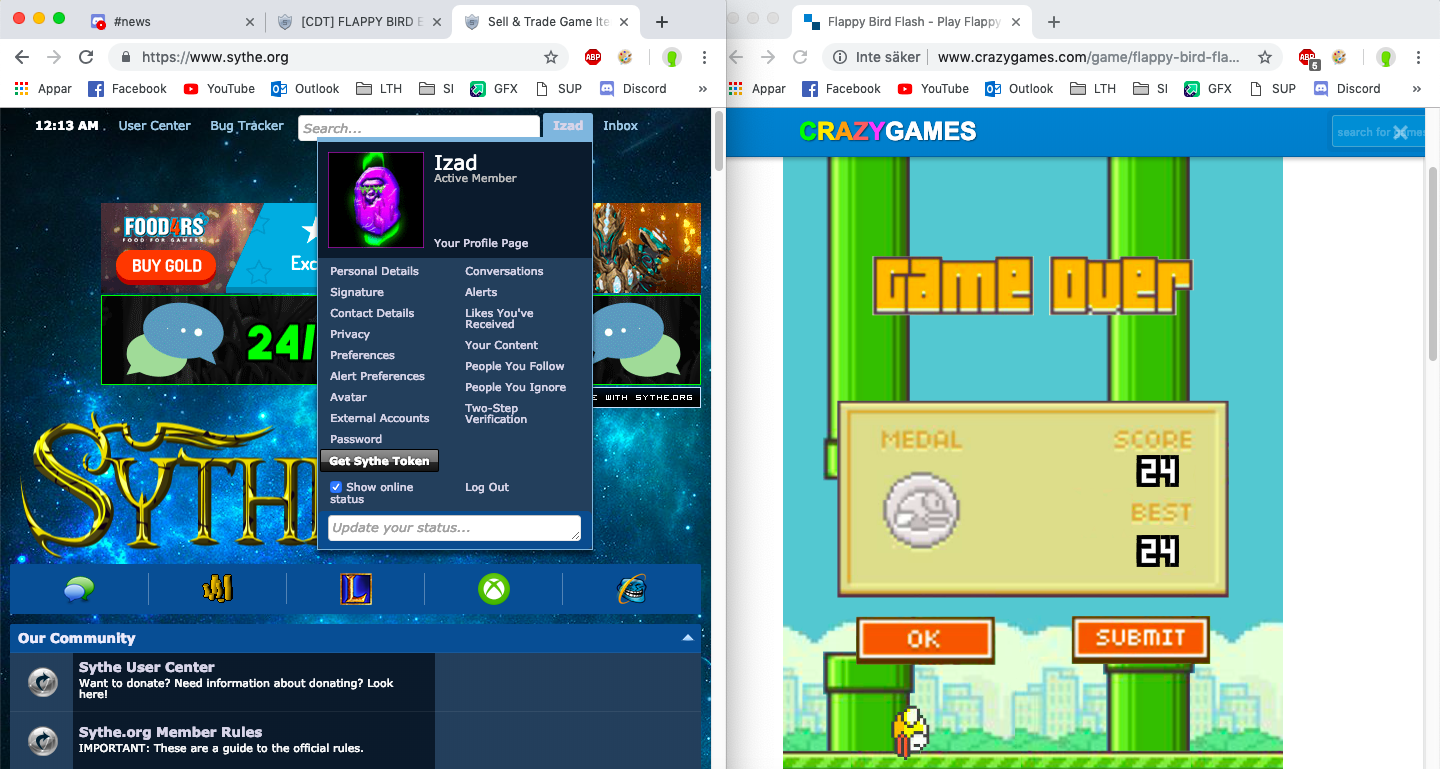The height and width of the screenshot is (769, 1440).
Task: Open a new tab in left window
Action: coord(661,22)
